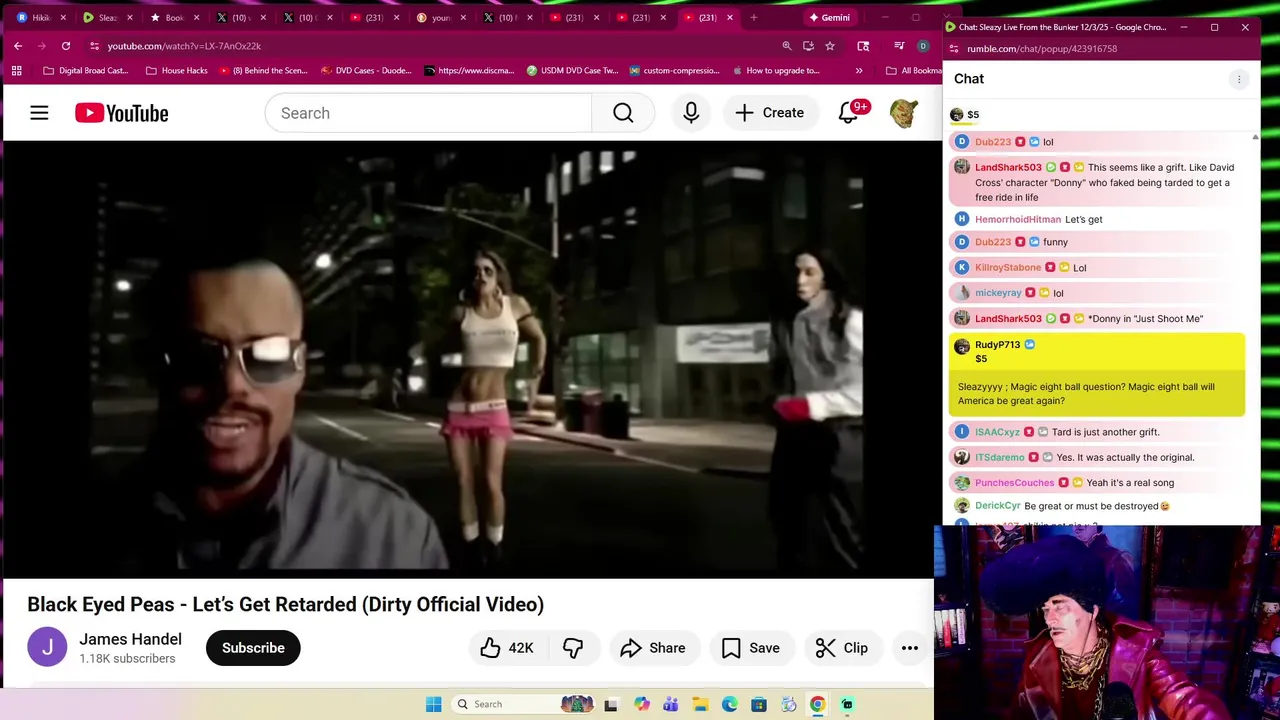Open USDM DVD Case bookmark
Viewport: 1280px width, 720px height.
coord(572,70)
